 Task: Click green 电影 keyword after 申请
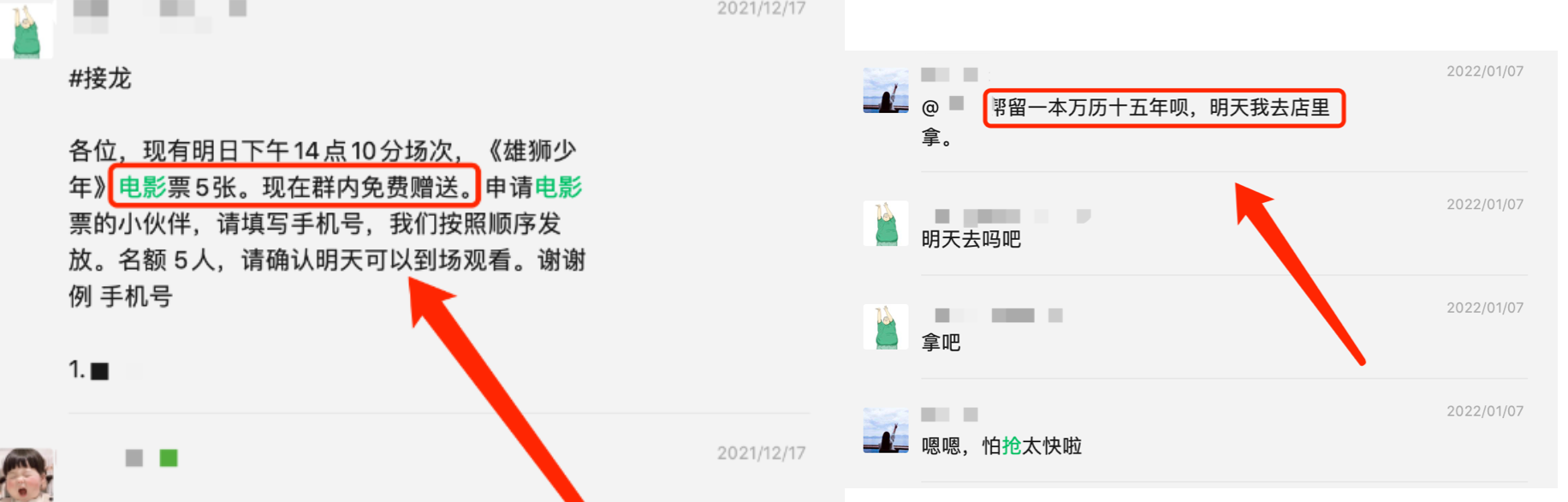point(558,188)
